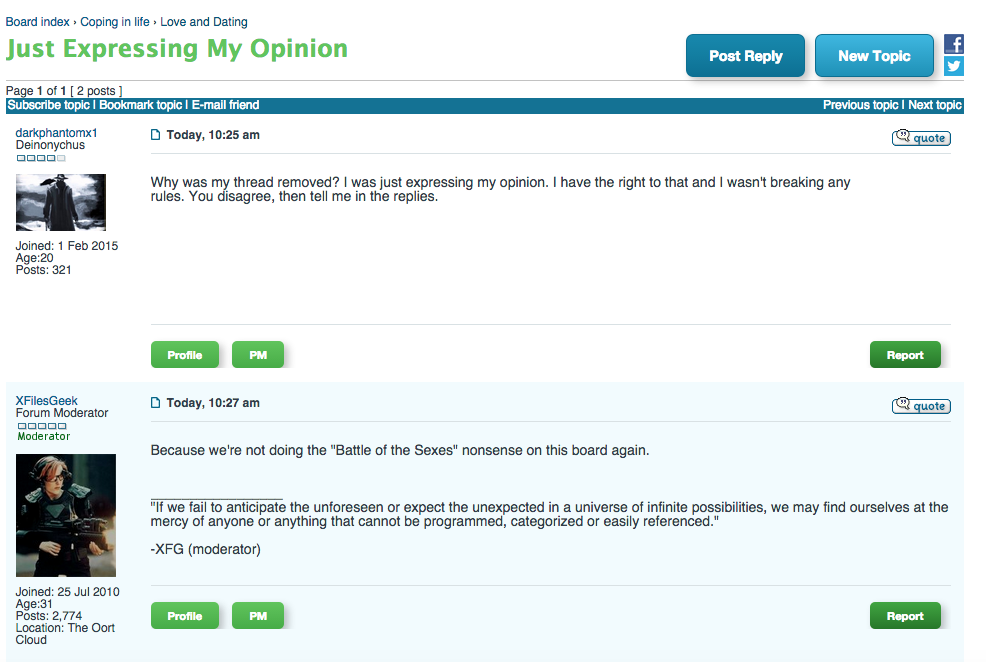Click the Deinonychus rank text
The height and width of the screenshot is (662, 986).
pos(50,145)
